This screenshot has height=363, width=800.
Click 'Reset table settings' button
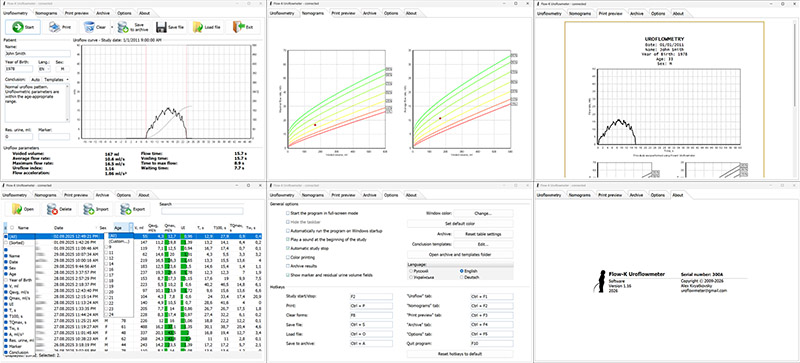(483, 234)
